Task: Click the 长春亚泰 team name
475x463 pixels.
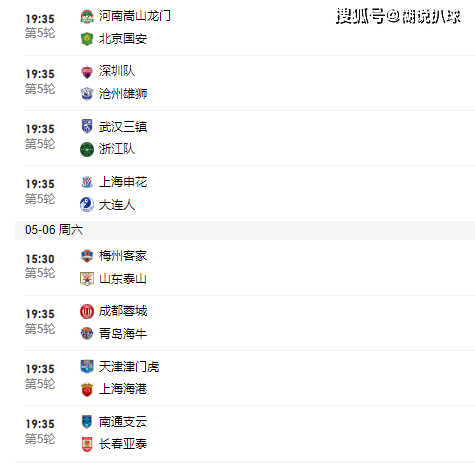Action: [123, 444]
